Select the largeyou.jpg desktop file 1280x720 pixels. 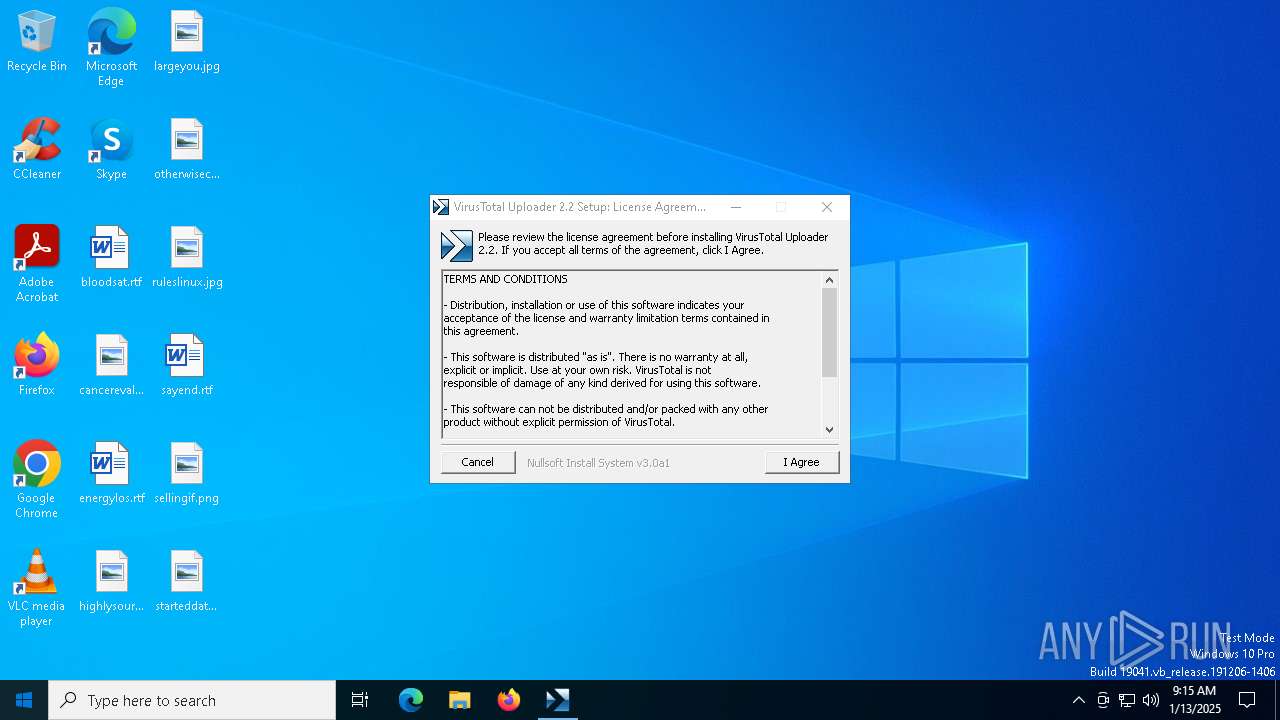[187, 42]
